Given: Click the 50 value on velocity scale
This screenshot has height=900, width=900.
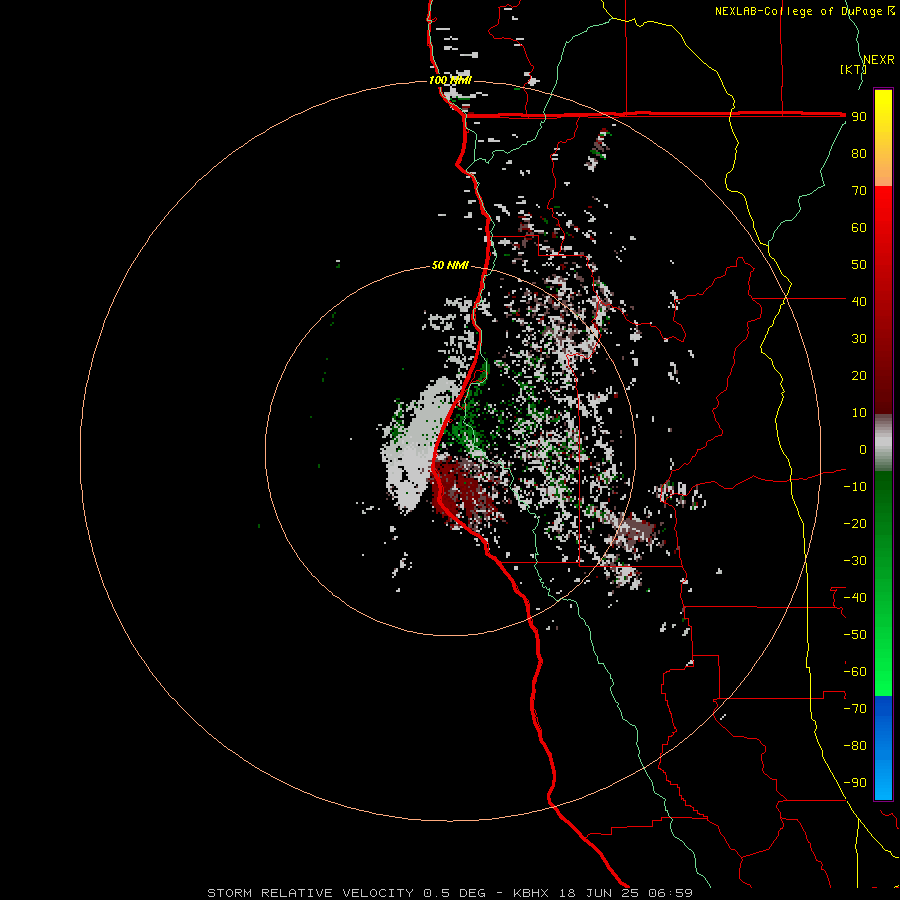Looking at the screenshot, I should [x=859, y=265].
